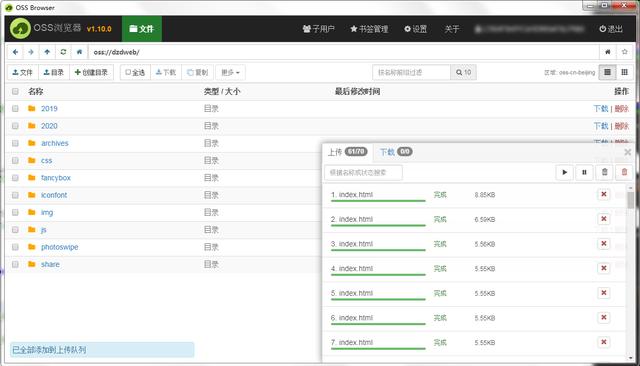Toggle the select-all header checkbox
Viewport: 640px width, 366px height.
pyautogui.click(x=15, y=91)
